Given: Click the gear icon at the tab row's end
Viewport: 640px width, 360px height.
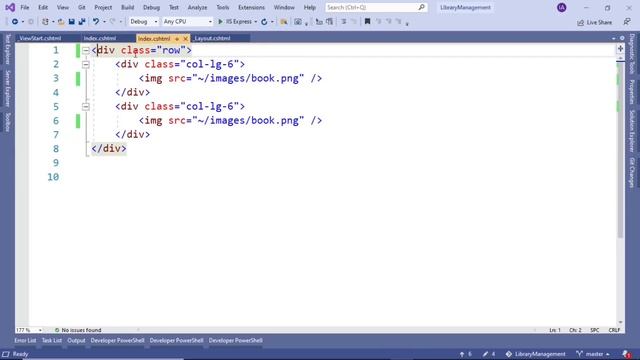Looking at the screenshot, I should [x=622, y=38].
